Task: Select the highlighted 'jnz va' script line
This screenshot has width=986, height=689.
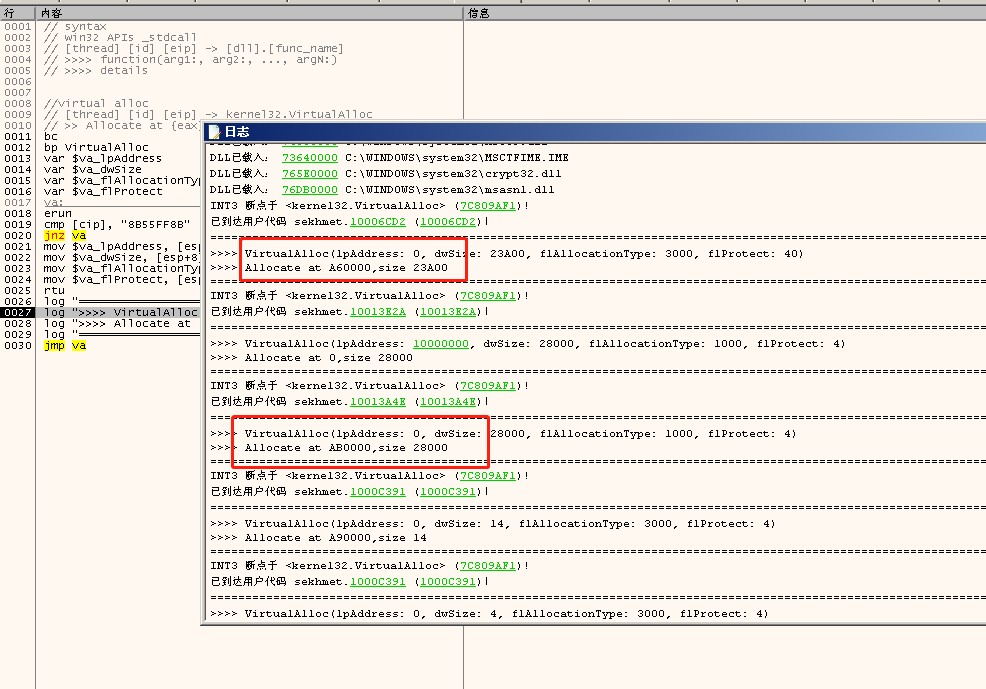Action: tap(64, 235)
